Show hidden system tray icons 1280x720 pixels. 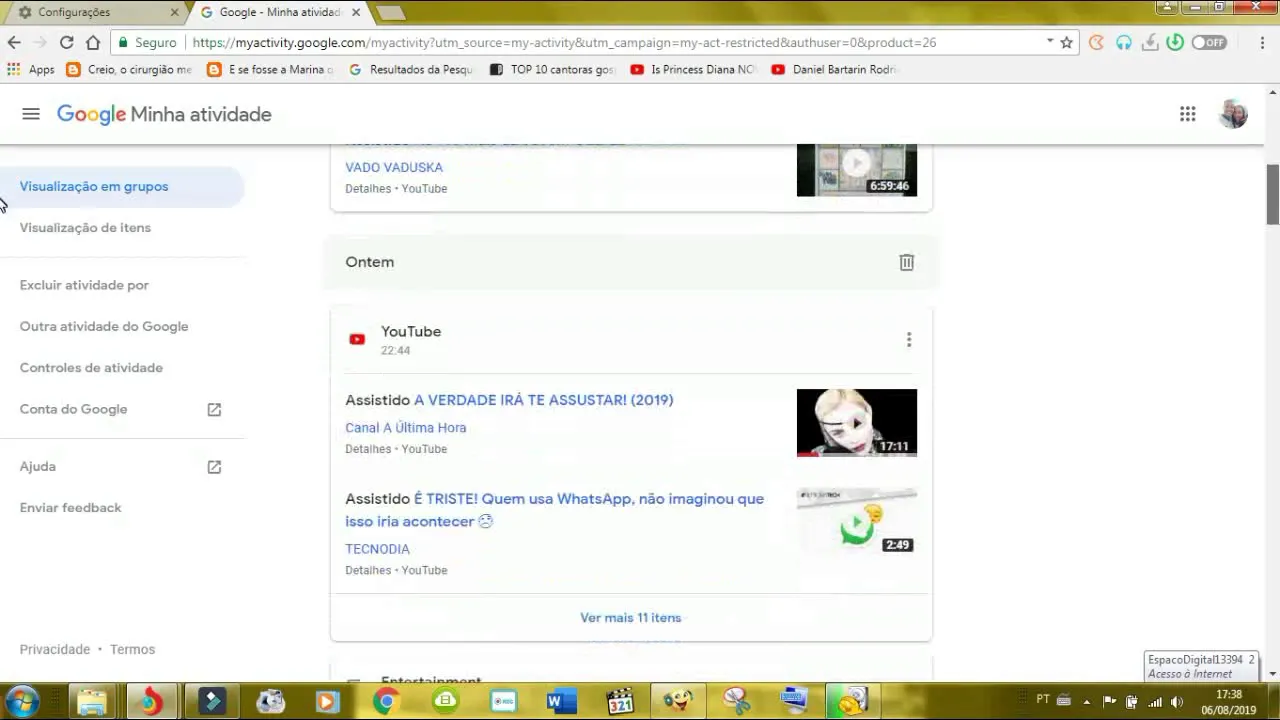pyautogui.click(x=1086, y=701)
